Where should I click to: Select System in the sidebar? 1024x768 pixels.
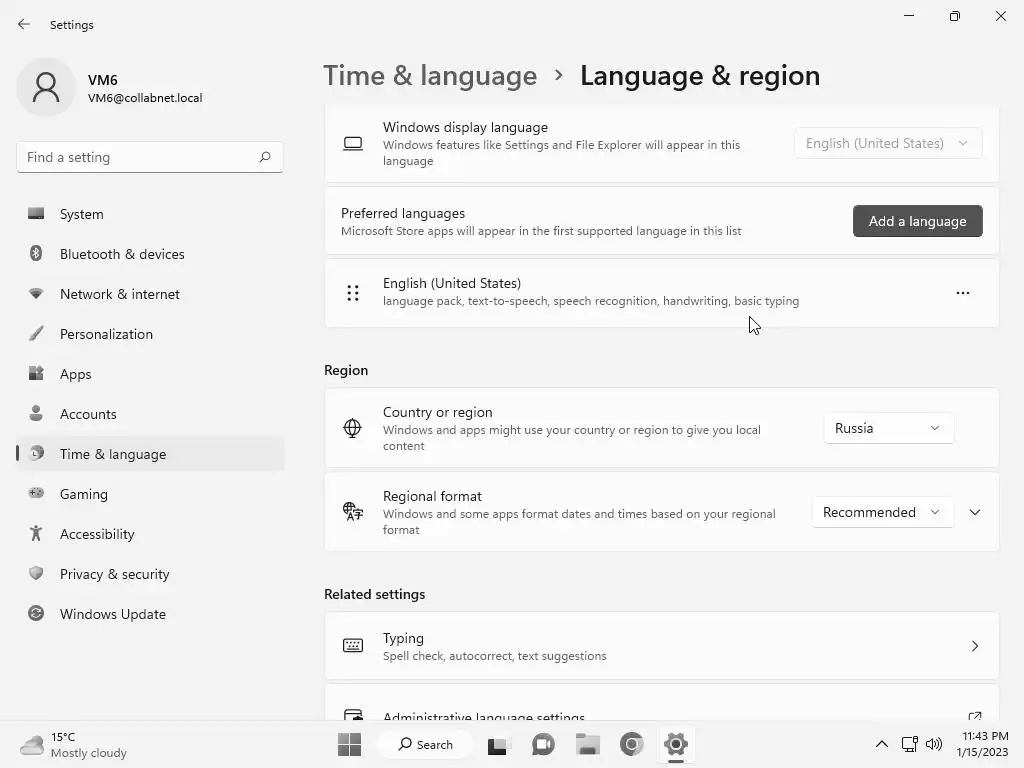pyautogui.click(x=150, y=214)
